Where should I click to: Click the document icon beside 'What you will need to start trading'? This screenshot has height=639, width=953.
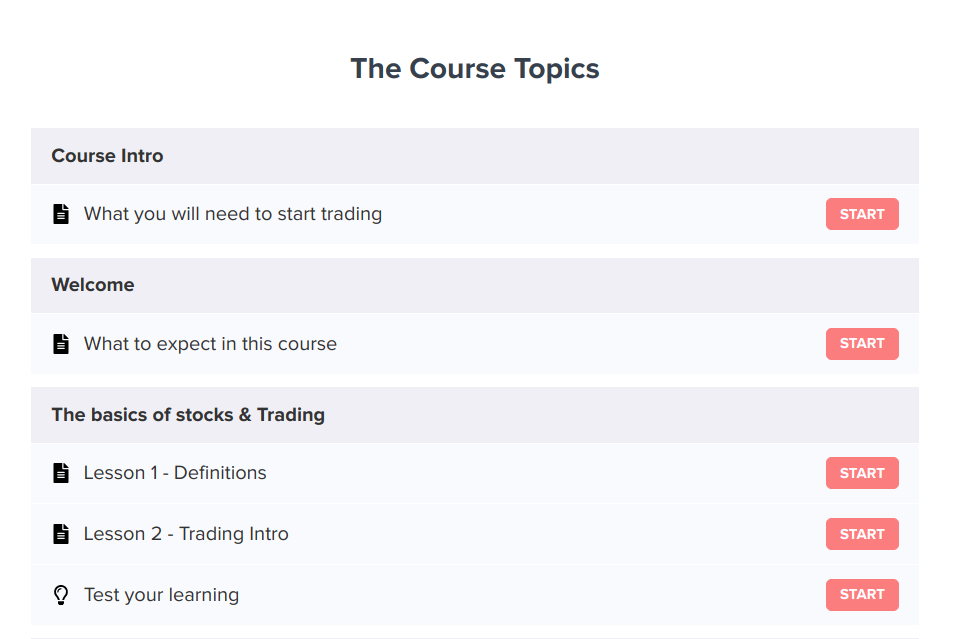click(x=61, y=214)
